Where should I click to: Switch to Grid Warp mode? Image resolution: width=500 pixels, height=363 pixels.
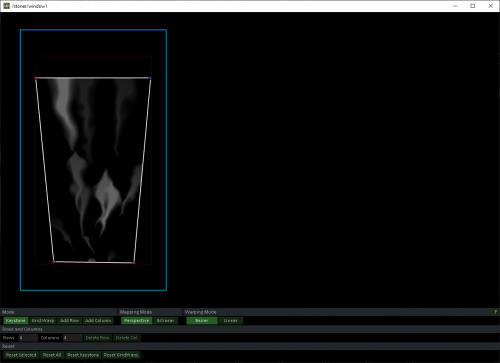[43, 321]
